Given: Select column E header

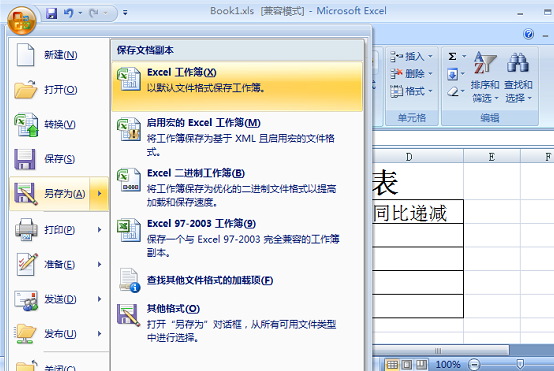Looking at the screenshot, I should (492, 157).
